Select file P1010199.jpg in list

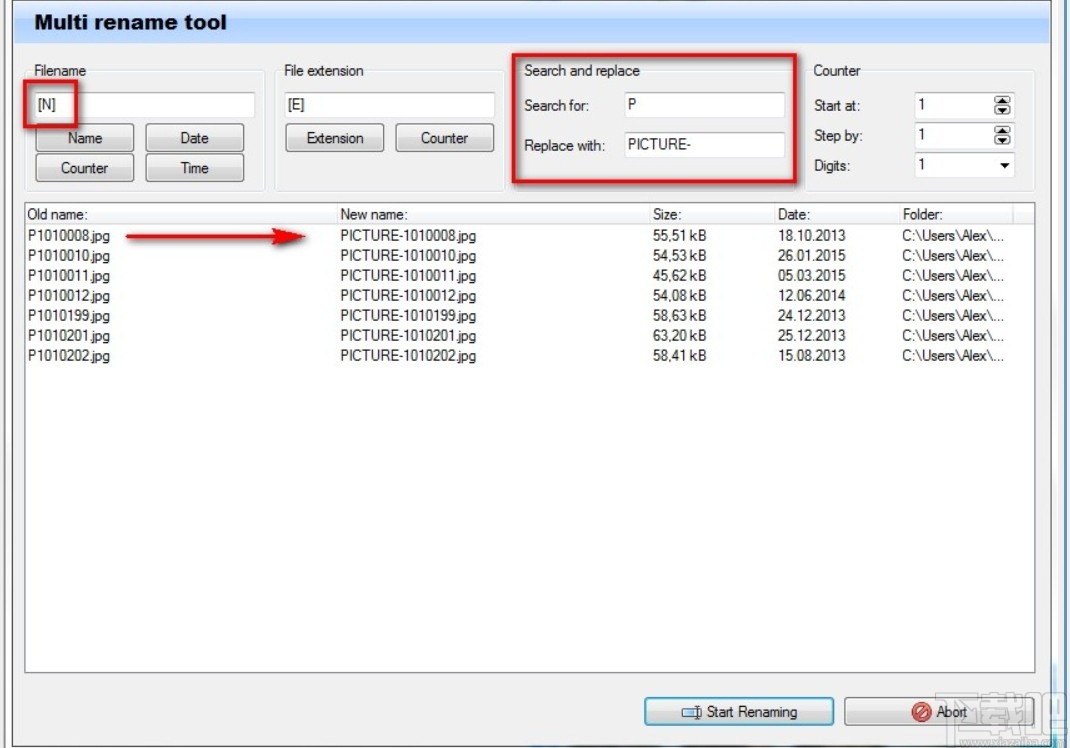[x=69, y=316]
